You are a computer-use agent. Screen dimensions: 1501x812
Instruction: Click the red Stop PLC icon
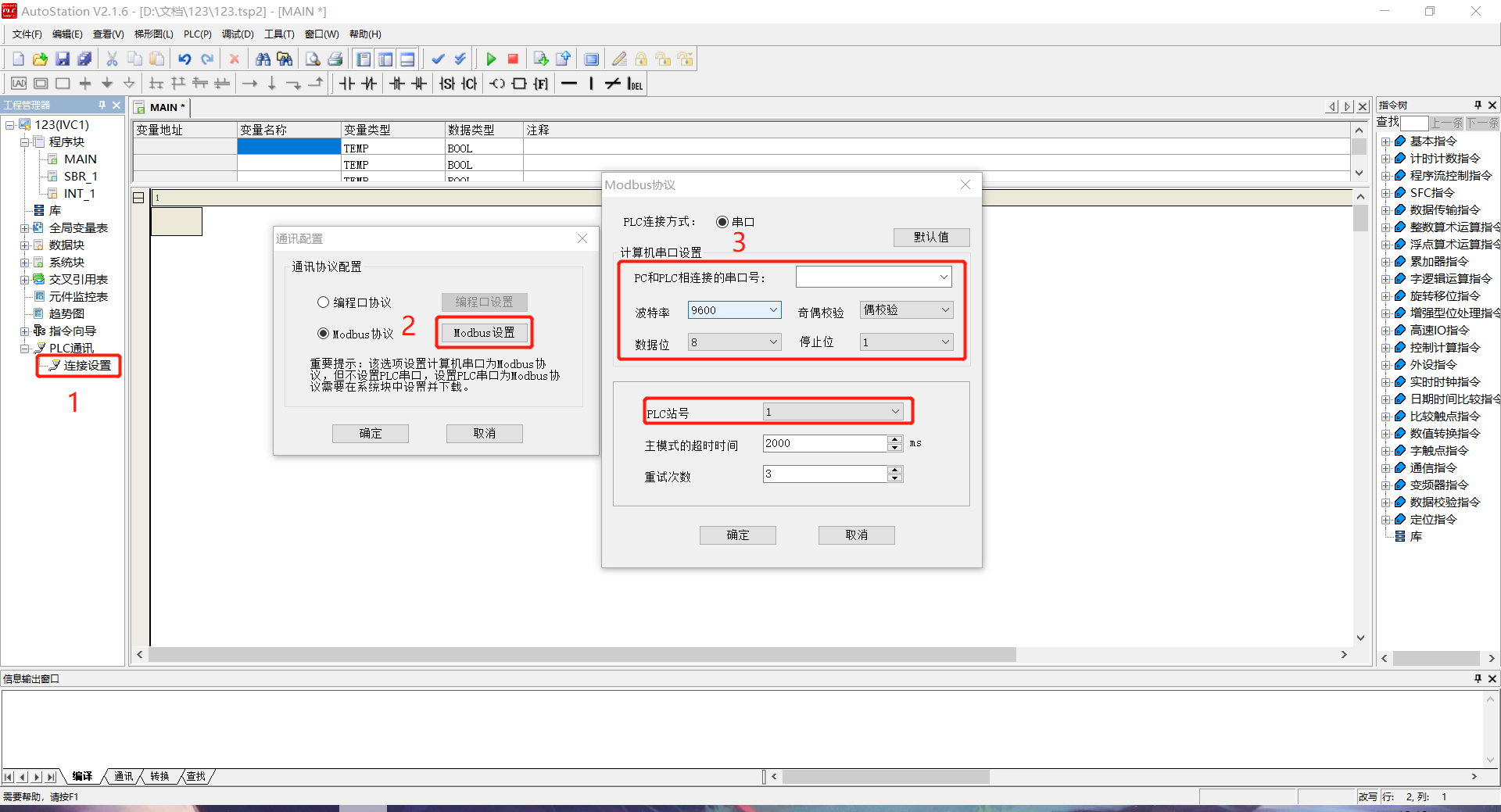click(513, 59)
